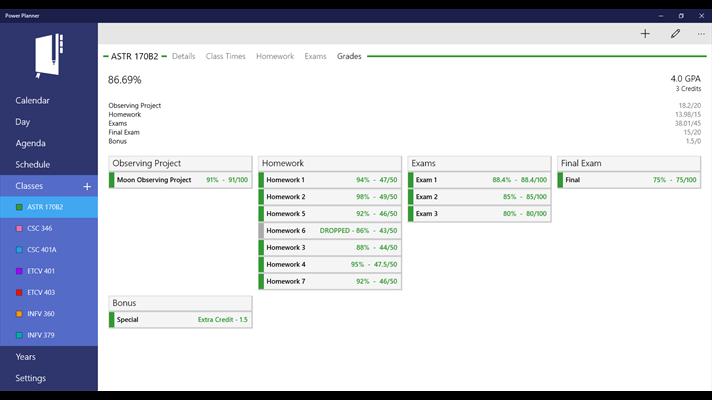Add a new class with plus icon
Screen dimensions: 712x400
coord(87,186)
